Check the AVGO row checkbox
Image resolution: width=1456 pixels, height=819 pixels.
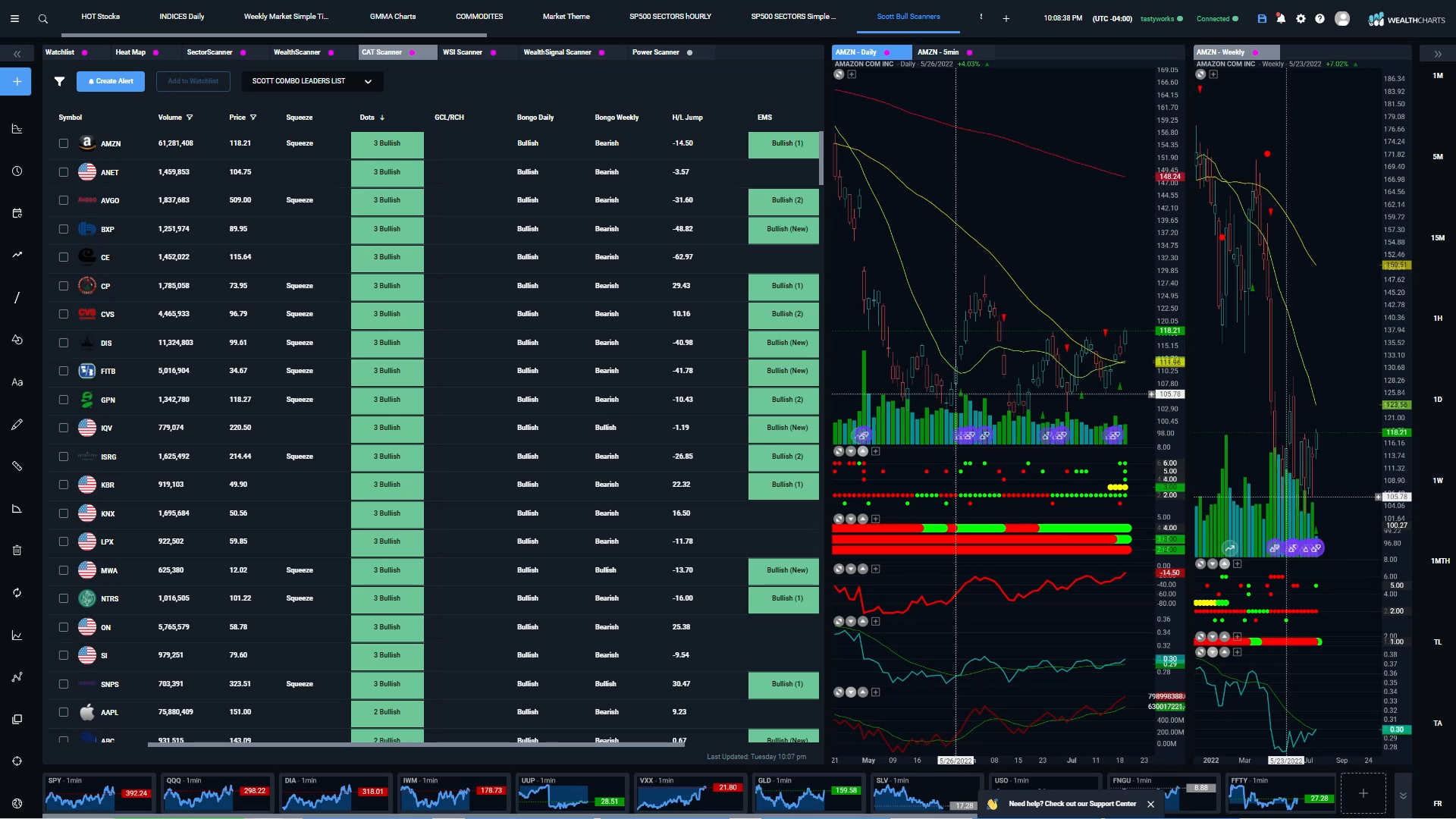(64, 200)
